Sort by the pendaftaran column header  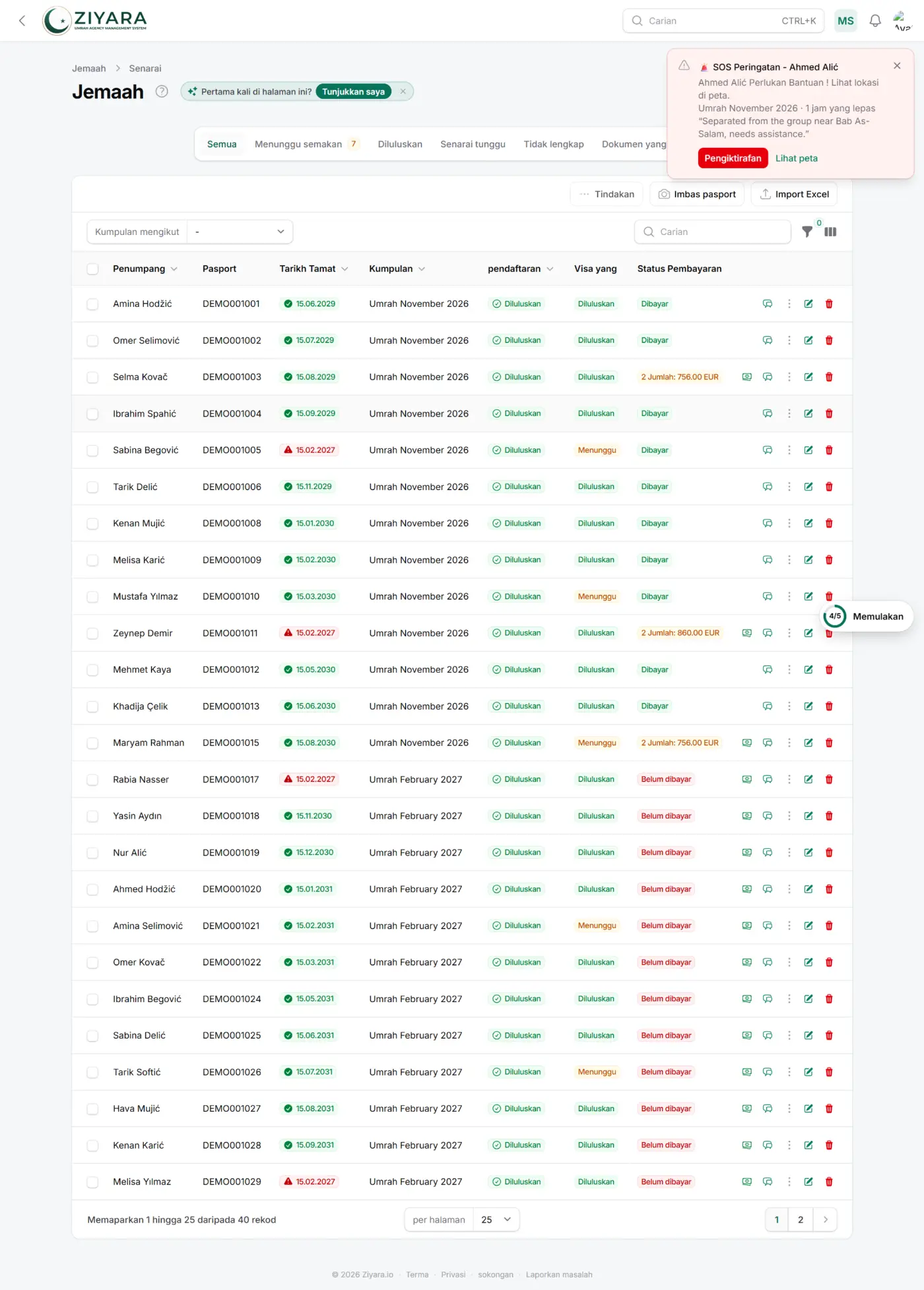520,269
